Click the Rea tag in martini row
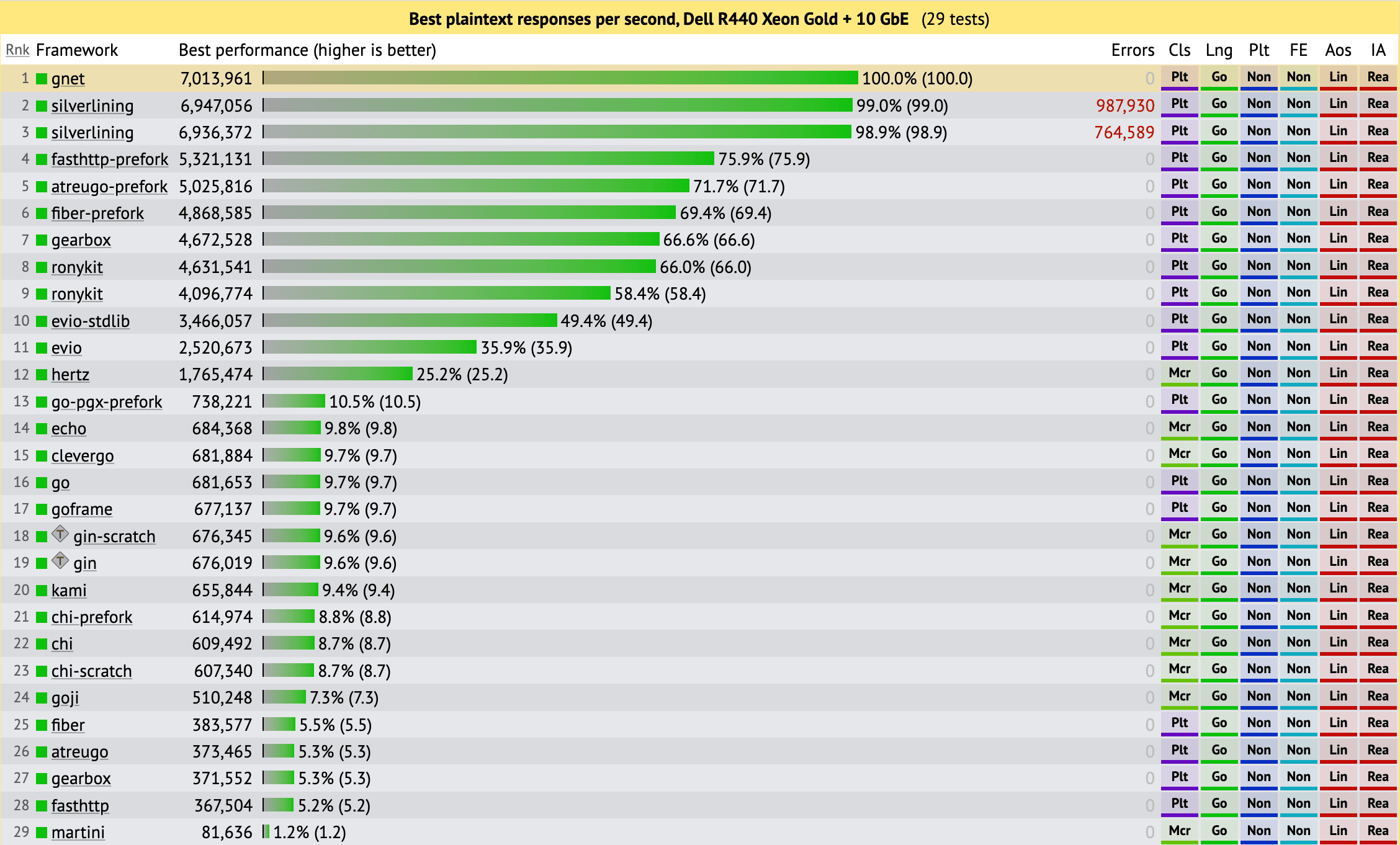The width and height of the screenshot is (1400, 845). tap(1378, 831)
